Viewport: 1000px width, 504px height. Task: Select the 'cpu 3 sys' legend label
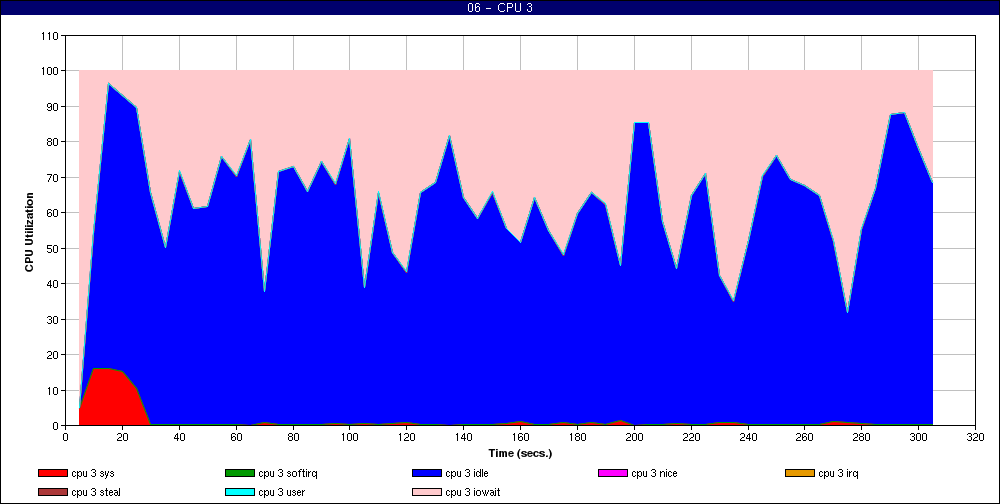93,474
